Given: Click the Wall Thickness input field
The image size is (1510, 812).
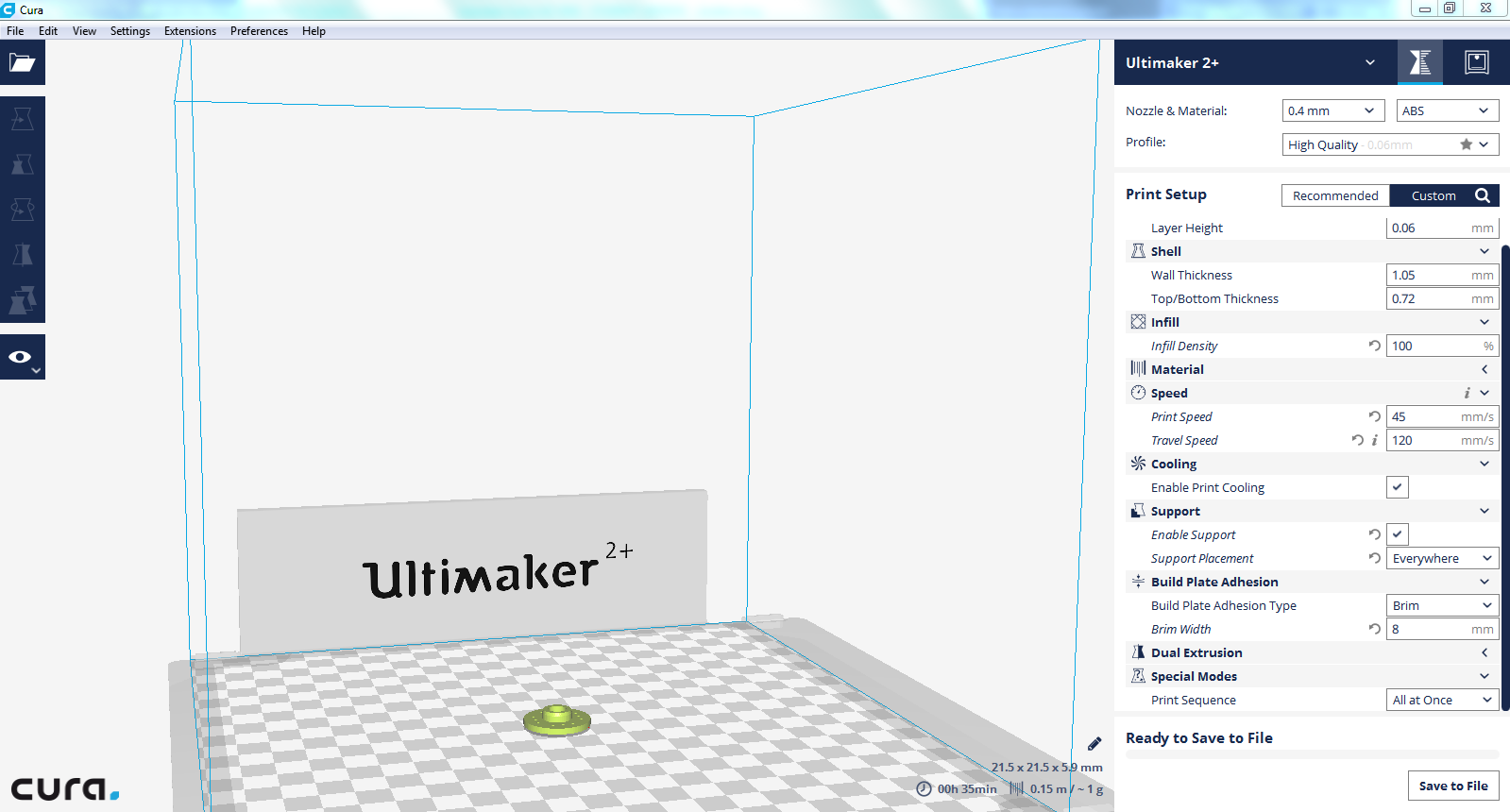Looking at the screenshot, I should (x=1442, y=275).
